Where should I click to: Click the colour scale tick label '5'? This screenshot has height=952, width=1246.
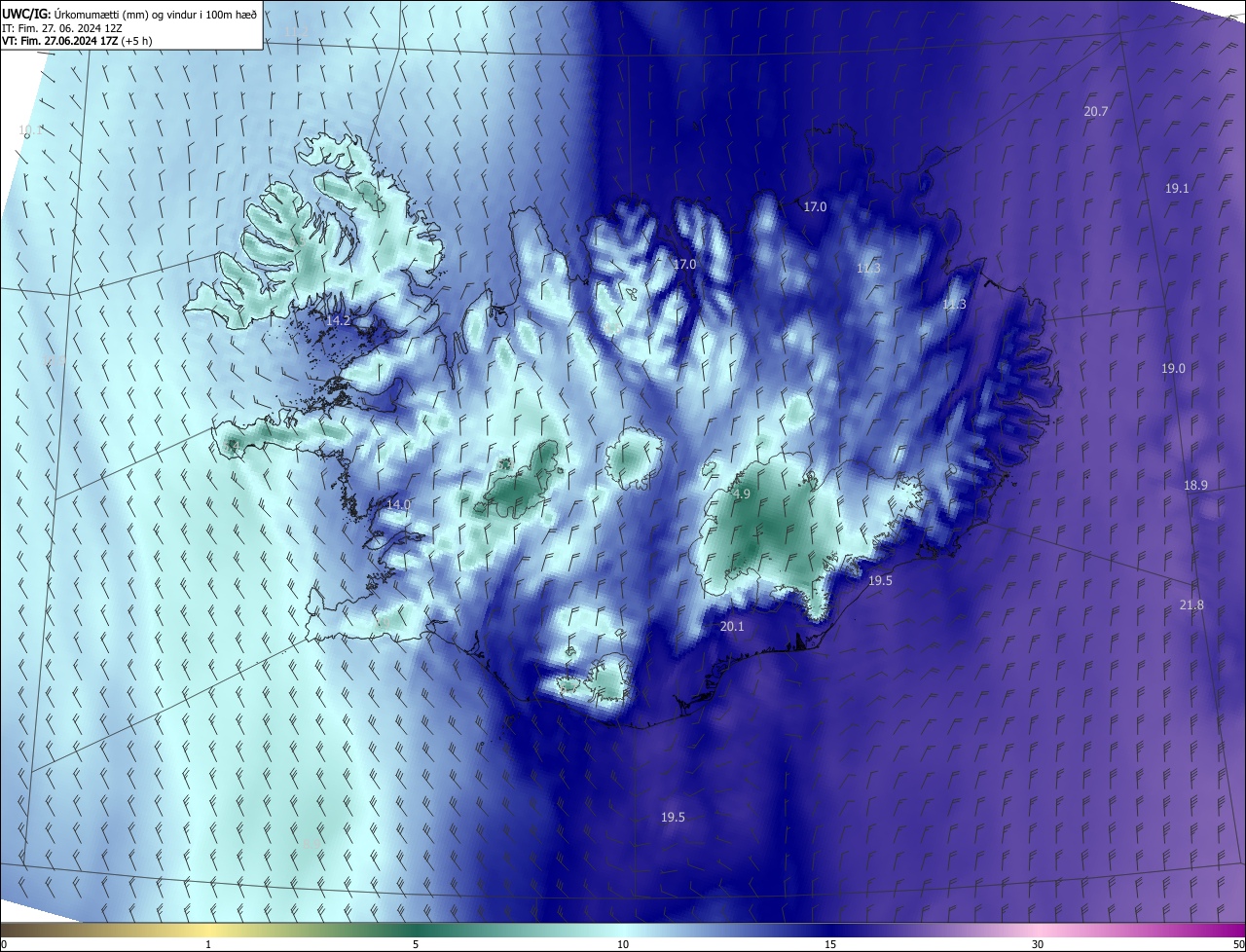point(416,944)
